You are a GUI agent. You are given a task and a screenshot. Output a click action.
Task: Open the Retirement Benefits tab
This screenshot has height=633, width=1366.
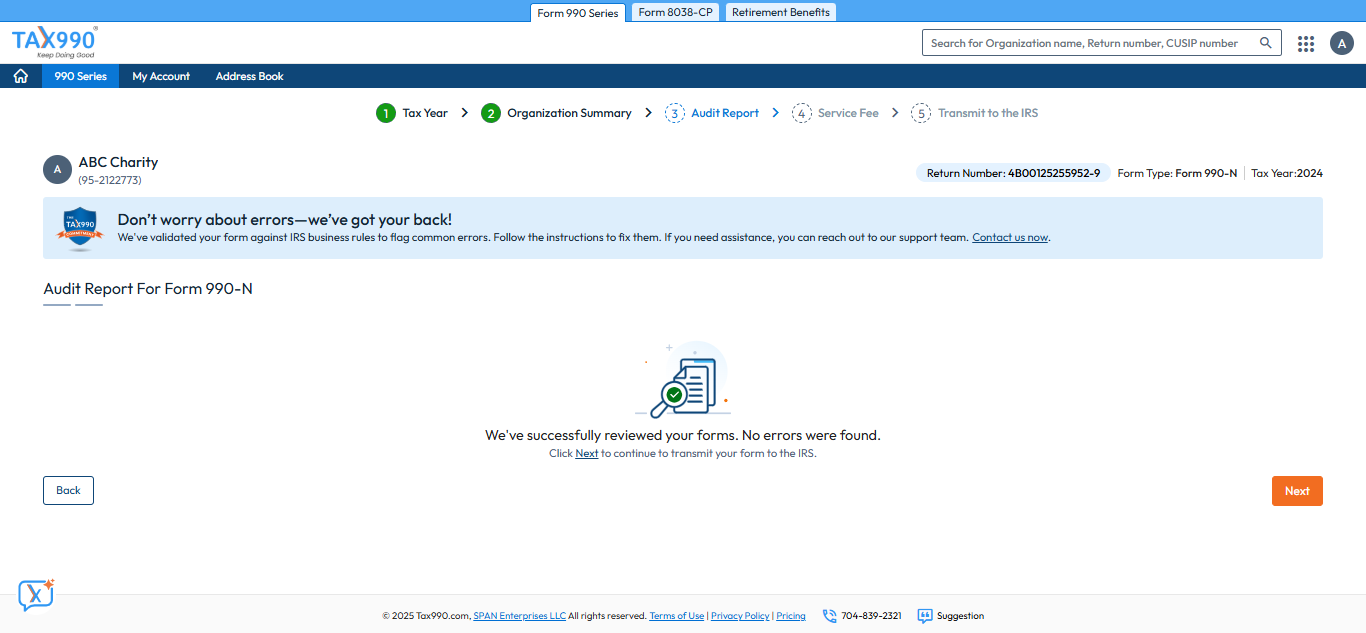(x=781, y=12)
